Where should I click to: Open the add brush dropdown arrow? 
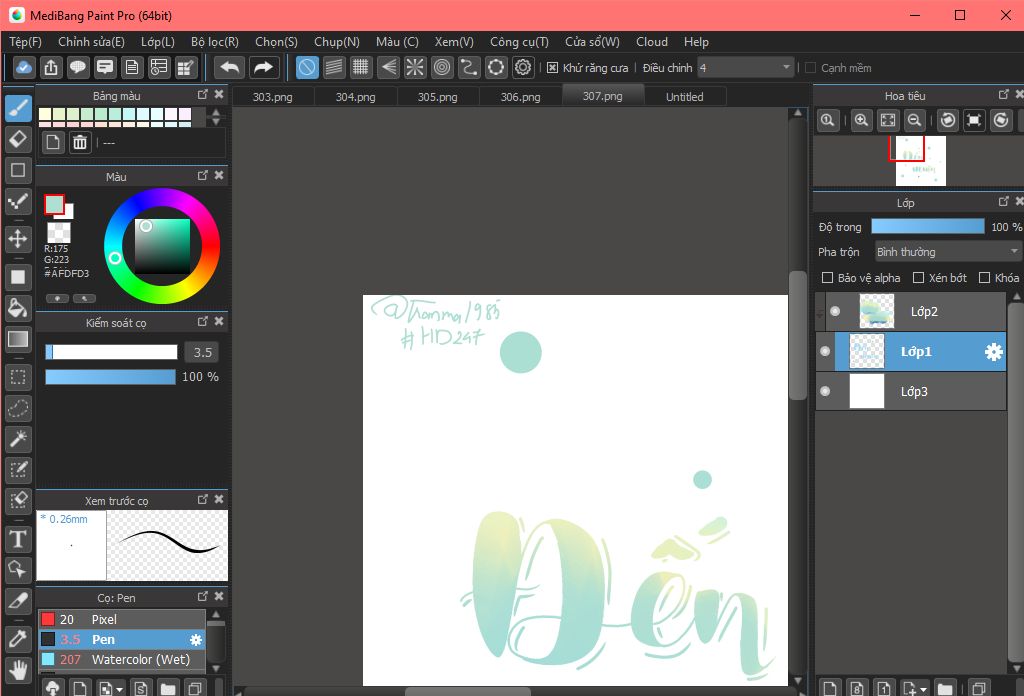point(120,689)
